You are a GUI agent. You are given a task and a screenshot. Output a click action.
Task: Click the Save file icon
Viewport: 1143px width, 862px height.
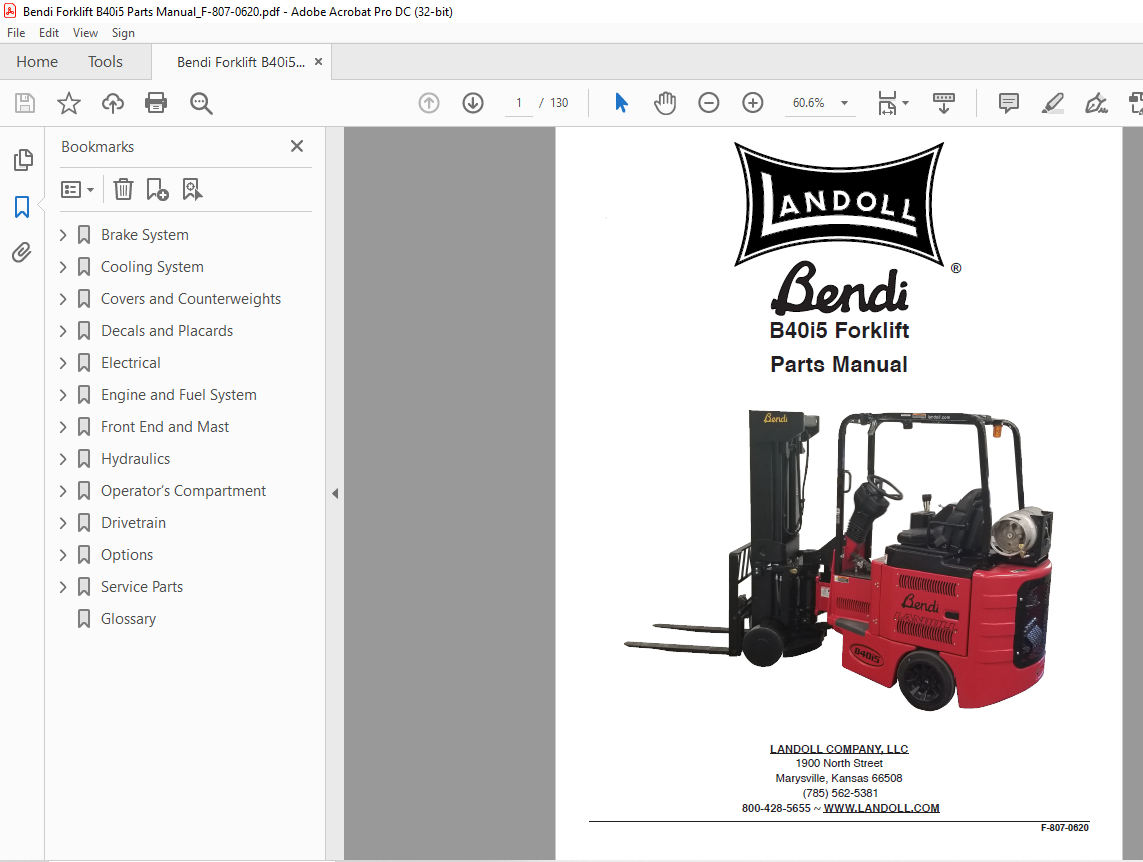[x=25, y=103]
